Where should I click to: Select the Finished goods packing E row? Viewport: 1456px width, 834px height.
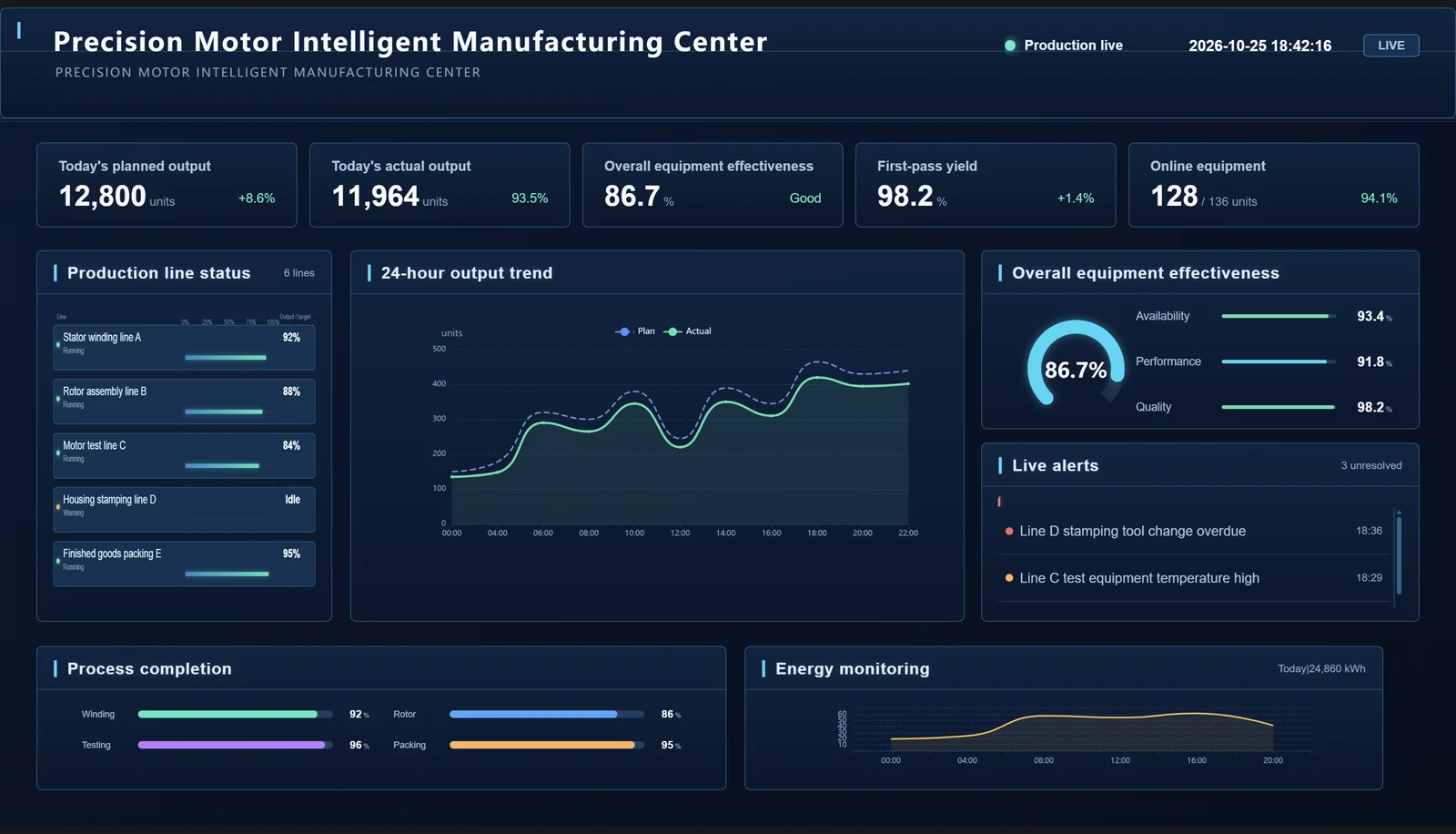click(184, 564)
